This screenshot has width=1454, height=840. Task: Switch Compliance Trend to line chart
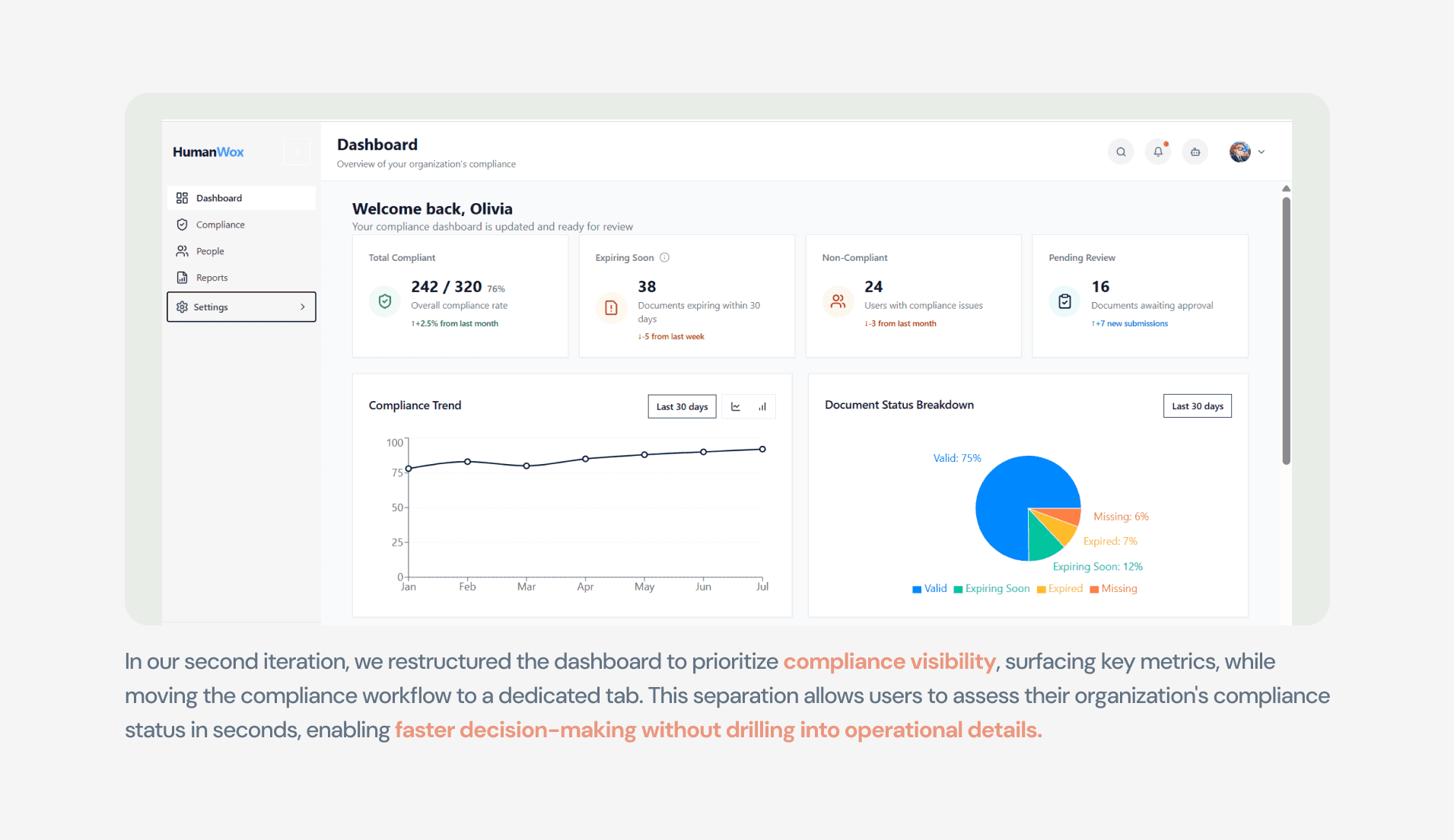736,406
